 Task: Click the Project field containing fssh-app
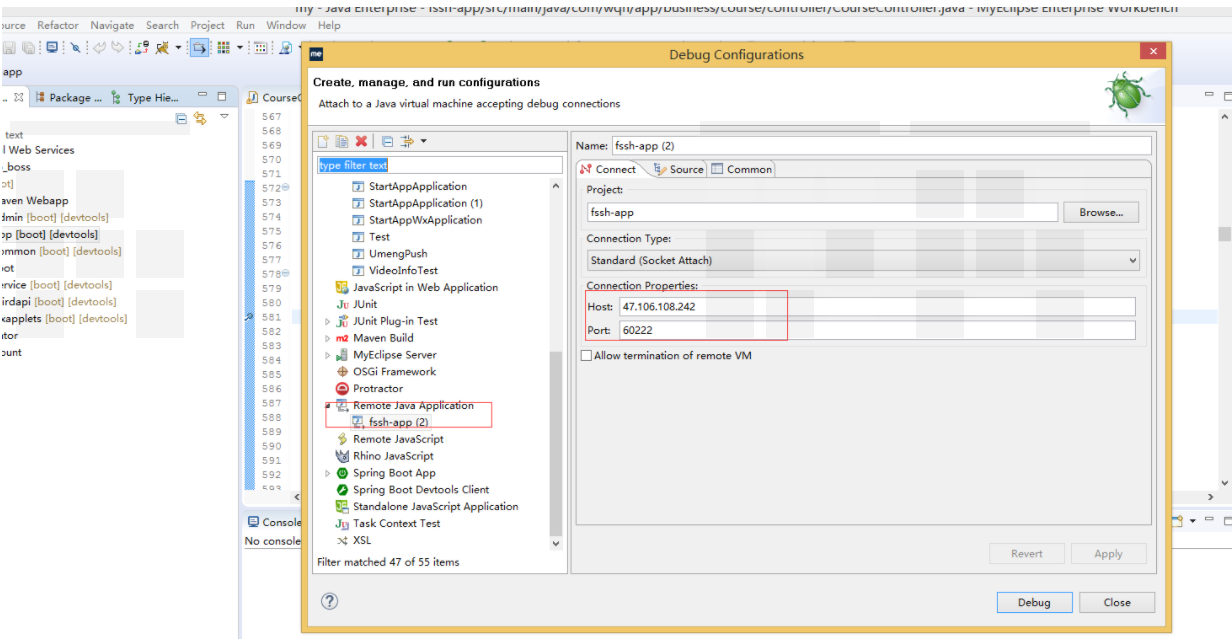pos(822,212)
